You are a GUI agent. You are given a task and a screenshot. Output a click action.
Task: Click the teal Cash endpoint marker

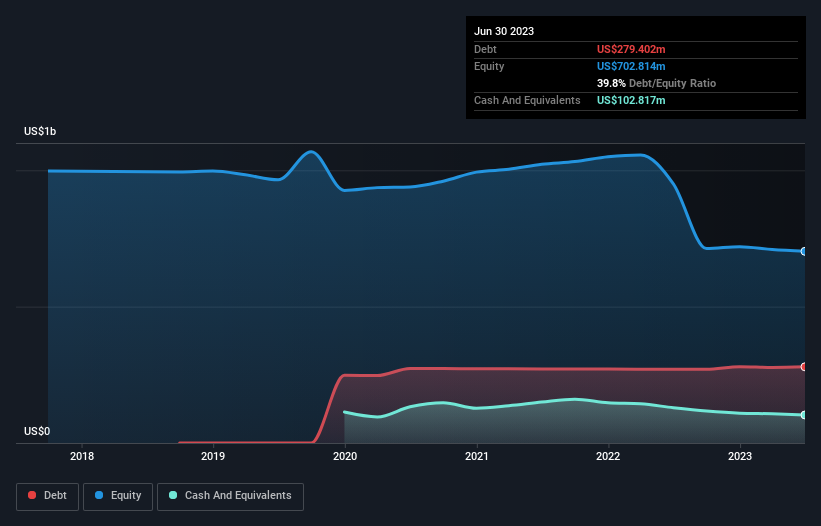[804, 415]
